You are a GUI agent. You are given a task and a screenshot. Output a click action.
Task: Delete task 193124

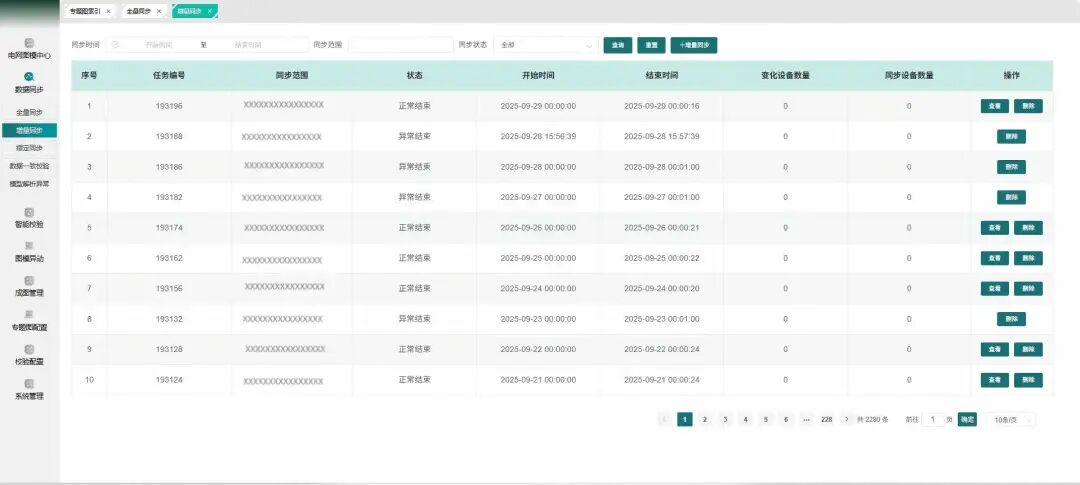pyautogui.click(x=1028, y=380)
